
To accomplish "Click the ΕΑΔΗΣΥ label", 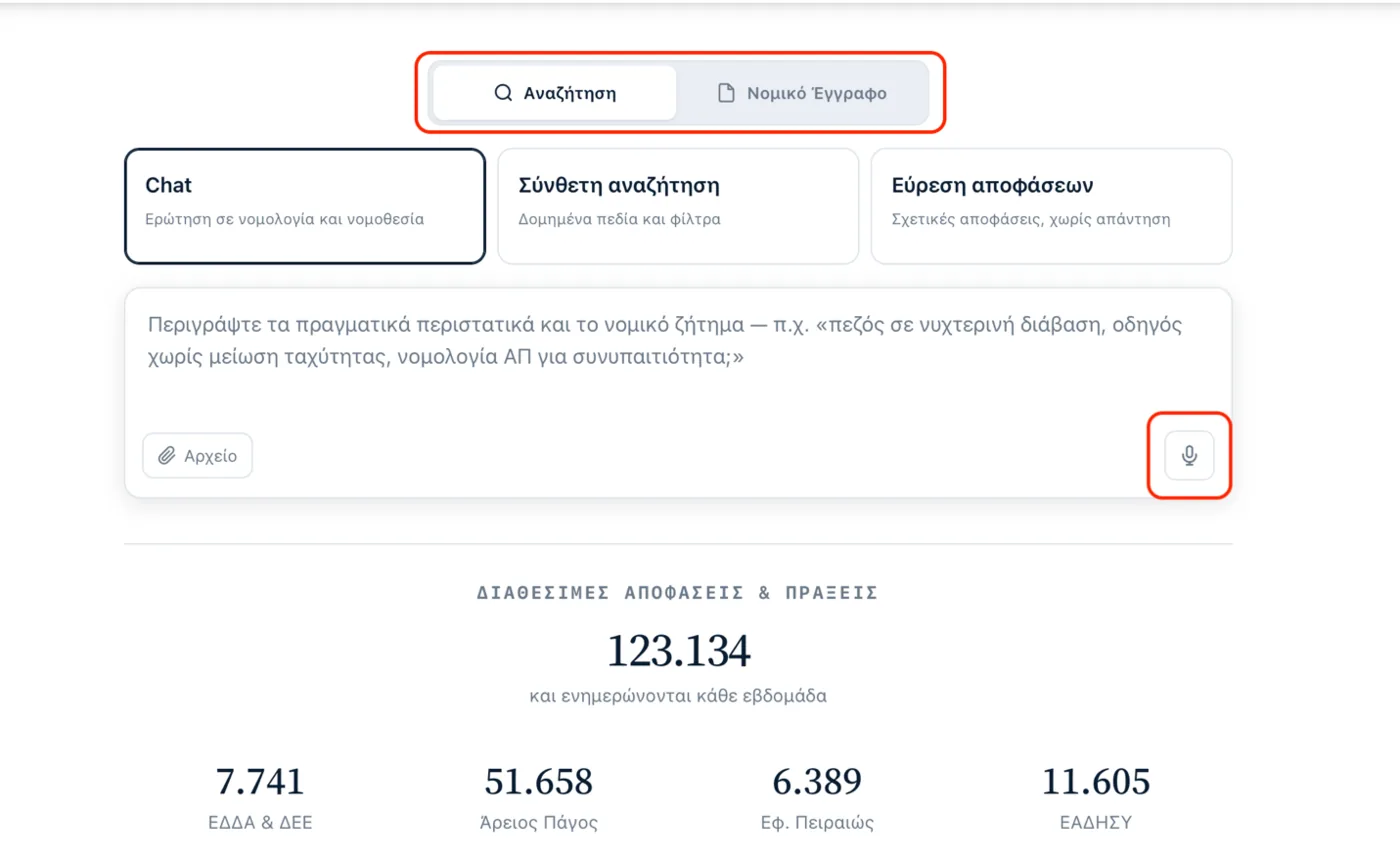I will tap(1096, 824).
